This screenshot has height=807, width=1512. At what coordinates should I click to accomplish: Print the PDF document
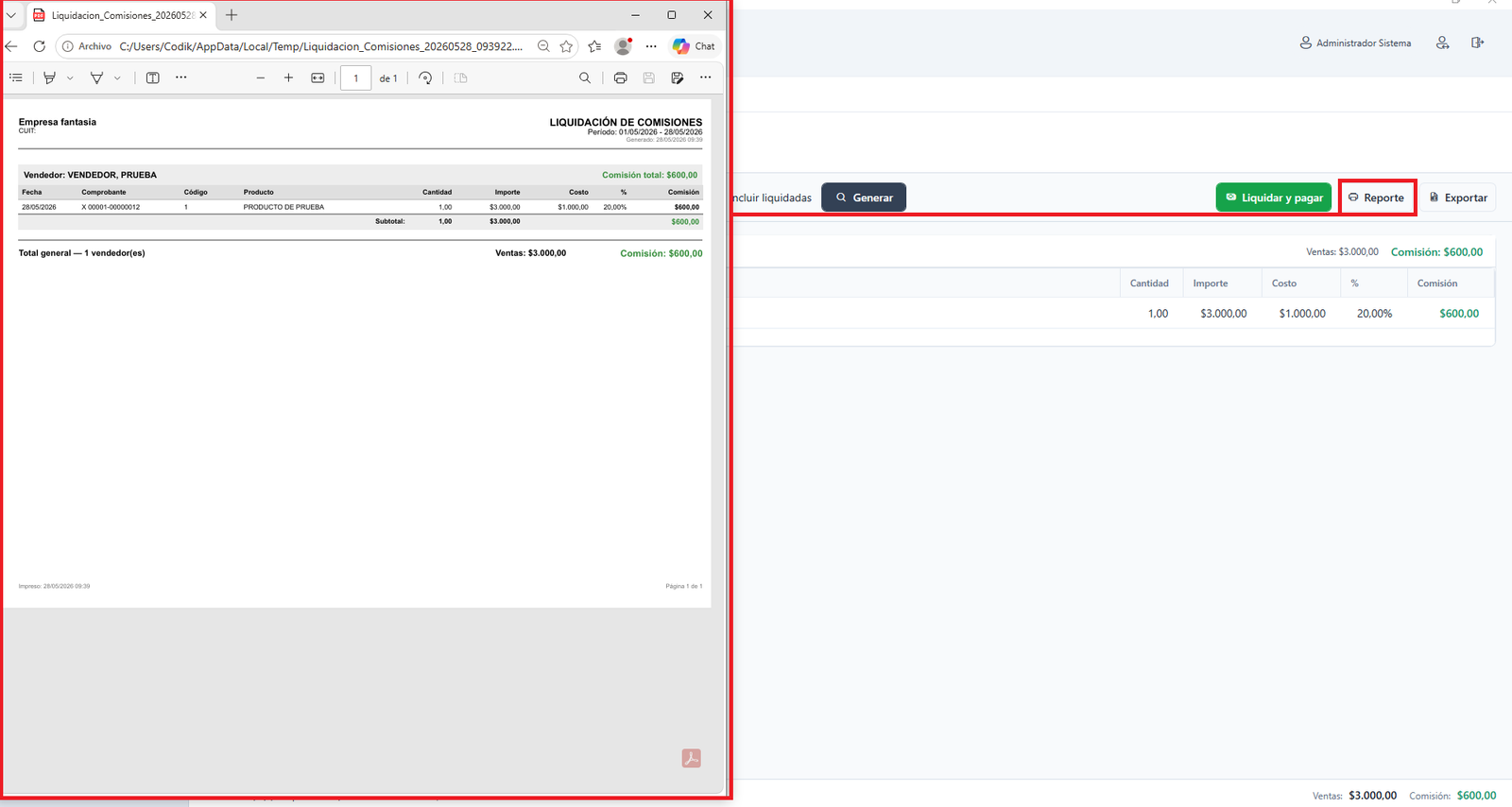(620, 77)
